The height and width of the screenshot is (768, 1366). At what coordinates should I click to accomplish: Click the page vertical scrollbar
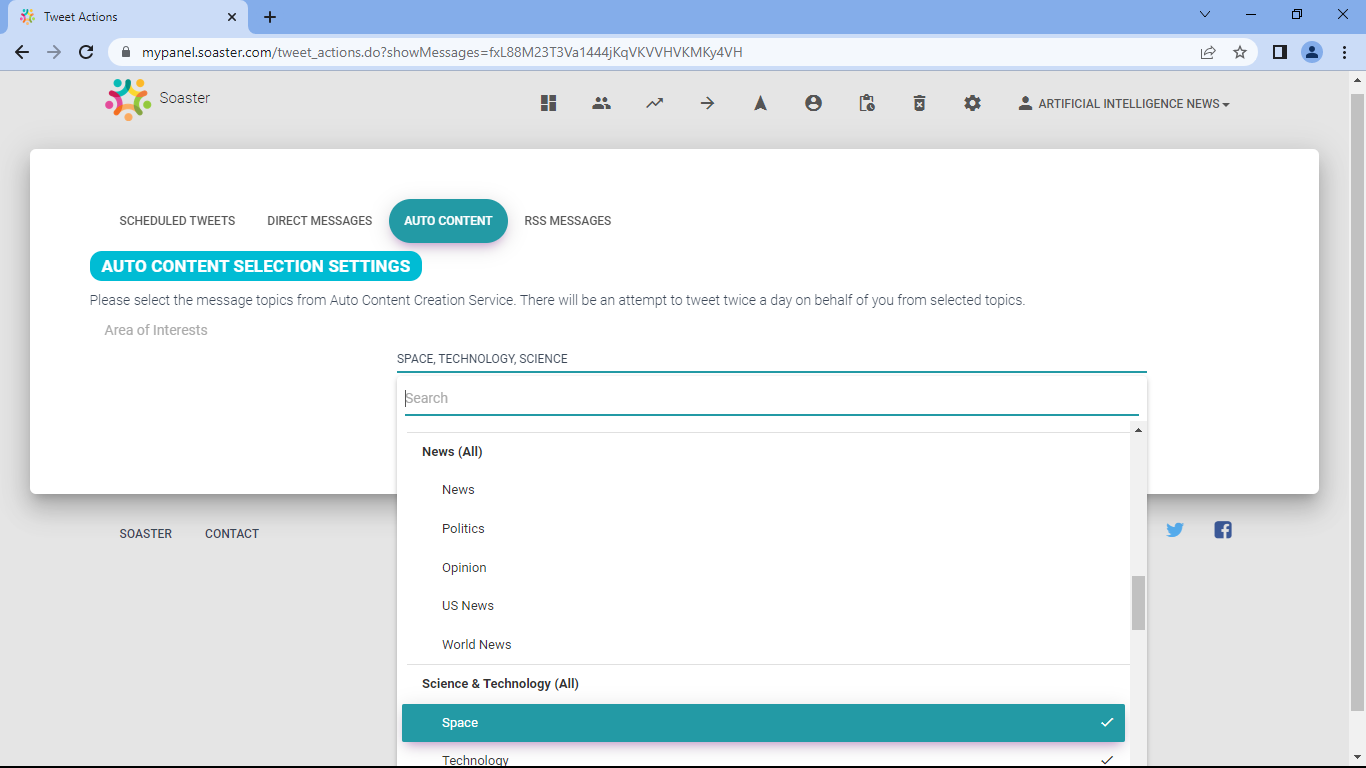[x=1357, y=400]
